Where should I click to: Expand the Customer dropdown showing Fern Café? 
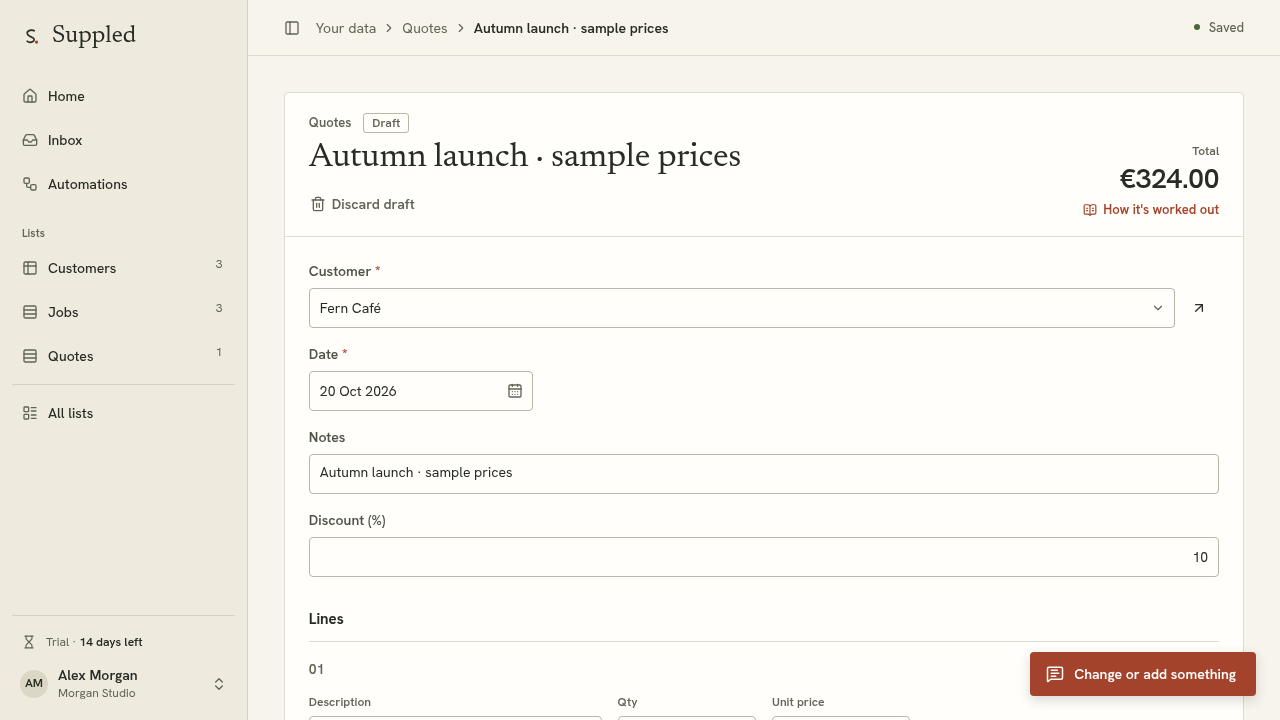[742, 308]
